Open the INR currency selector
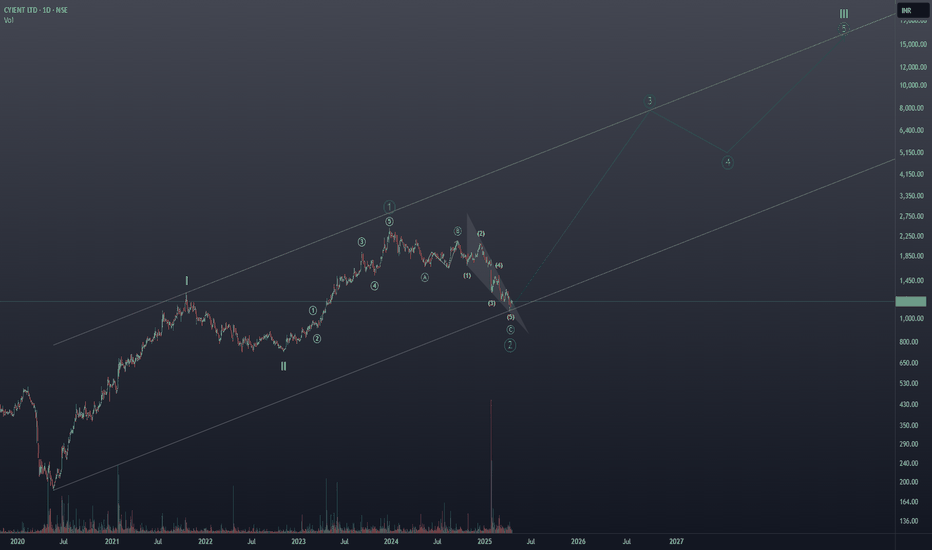 pyautogui.click(x=912, y=11)
